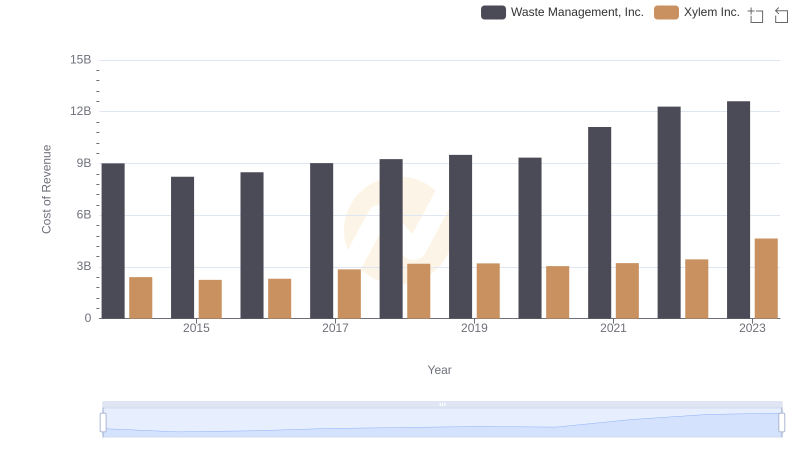Click the 2015 Xylem bar
800x461 pixels.
pos(210,299)
